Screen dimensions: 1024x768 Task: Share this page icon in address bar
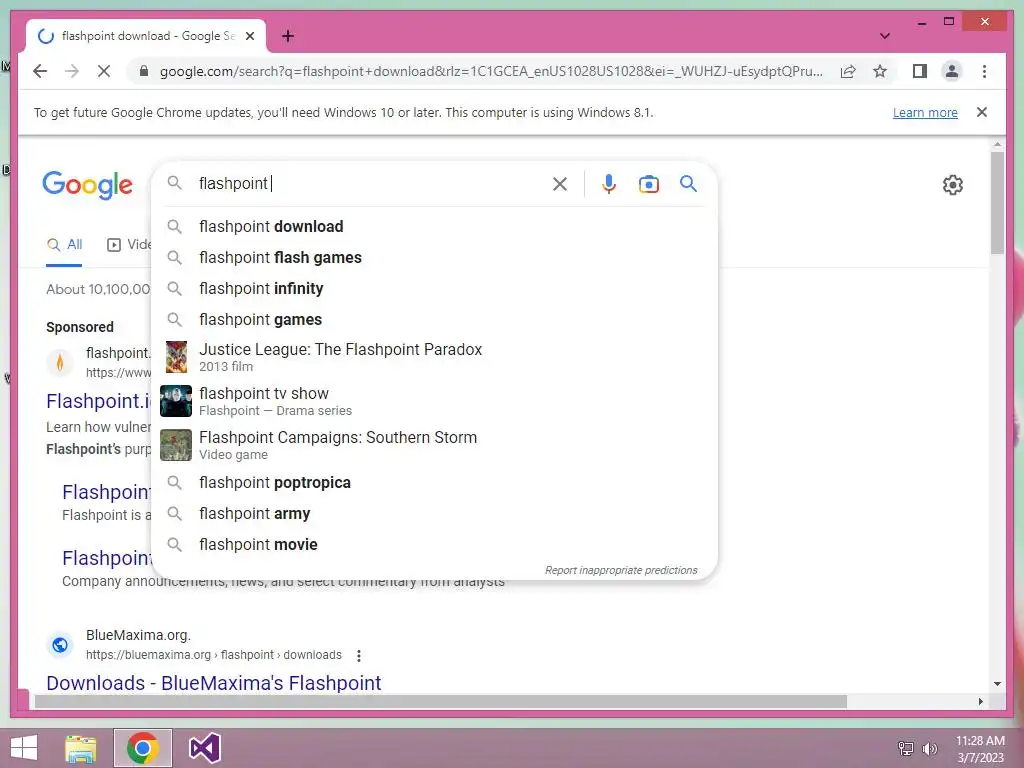coord(848,71)
